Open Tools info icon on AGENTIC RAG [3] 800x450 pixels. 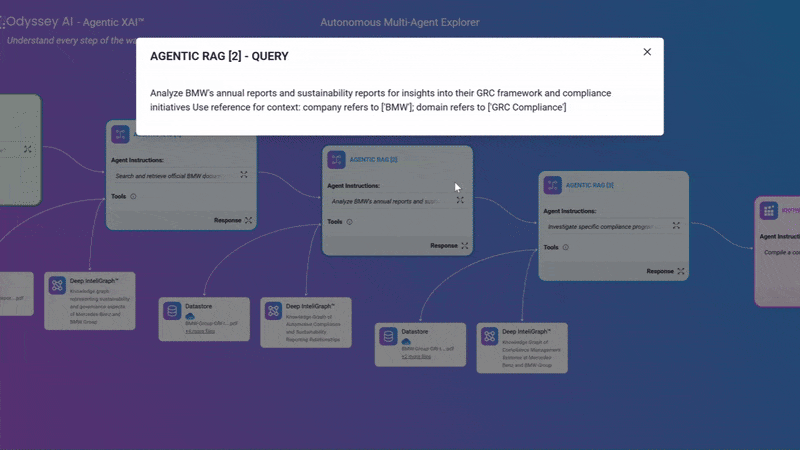[x=565, y=247]
